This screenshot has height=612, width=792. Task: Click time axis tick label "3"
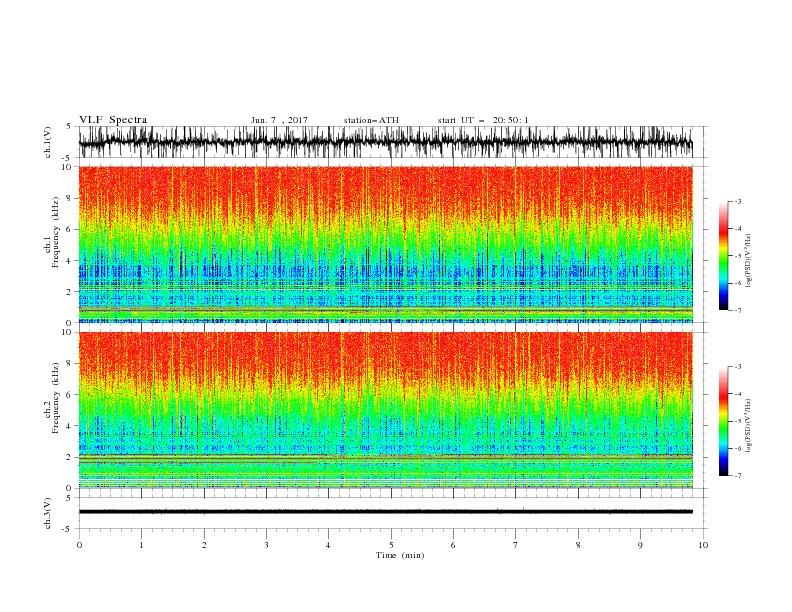pos(266,545)
